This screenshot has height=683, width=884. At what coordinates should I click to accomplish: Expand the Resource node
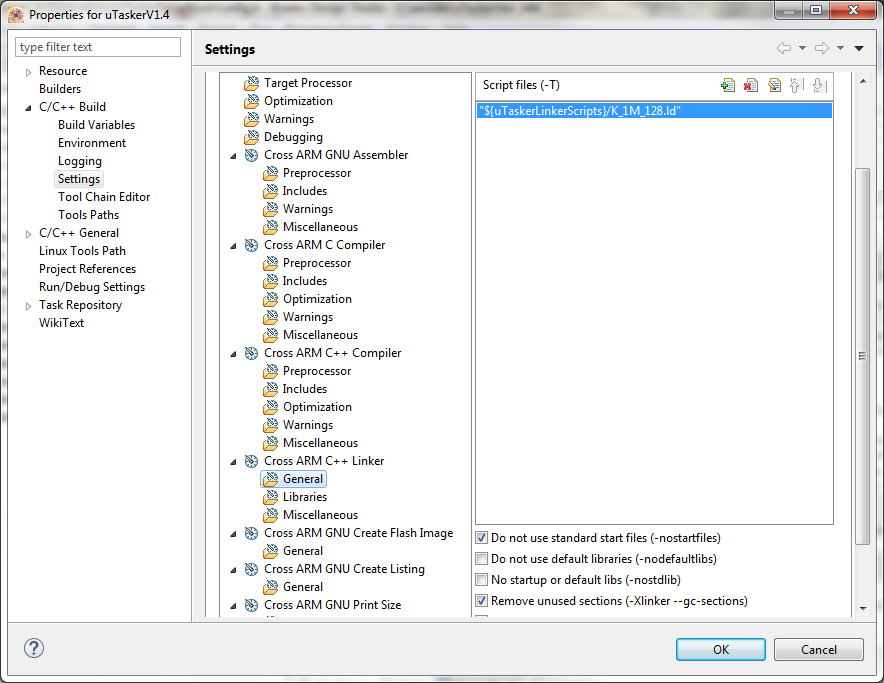pyautogui.click(x=28, y=72)
